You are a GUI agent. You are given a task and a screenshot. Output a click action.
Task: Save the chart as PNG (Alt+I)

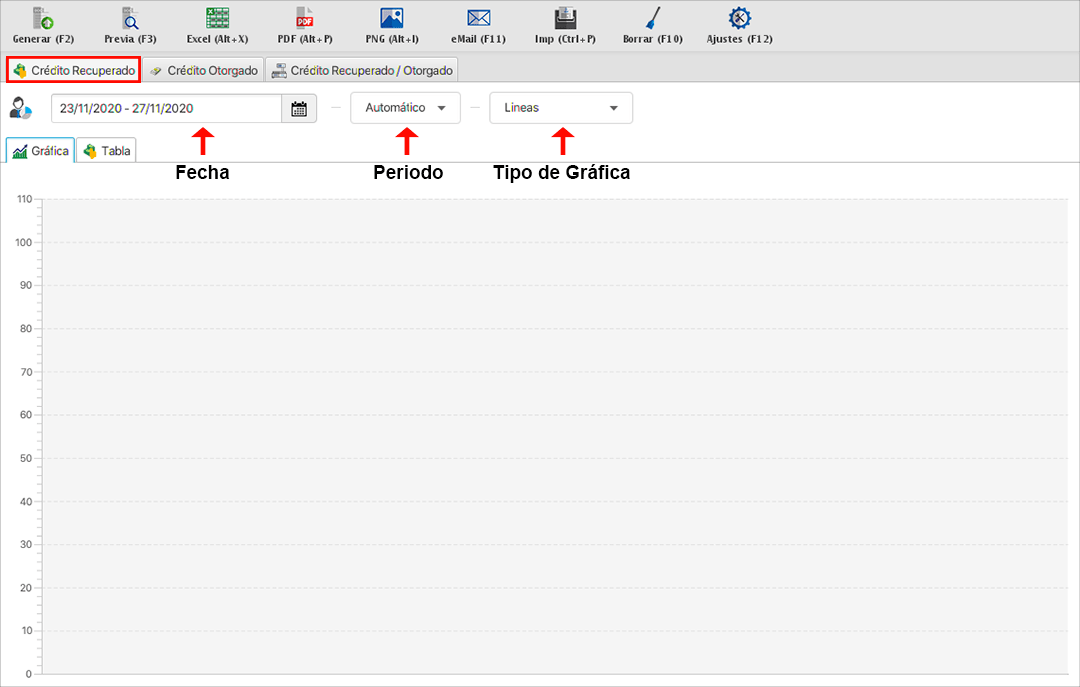click(x=391, y=18)
